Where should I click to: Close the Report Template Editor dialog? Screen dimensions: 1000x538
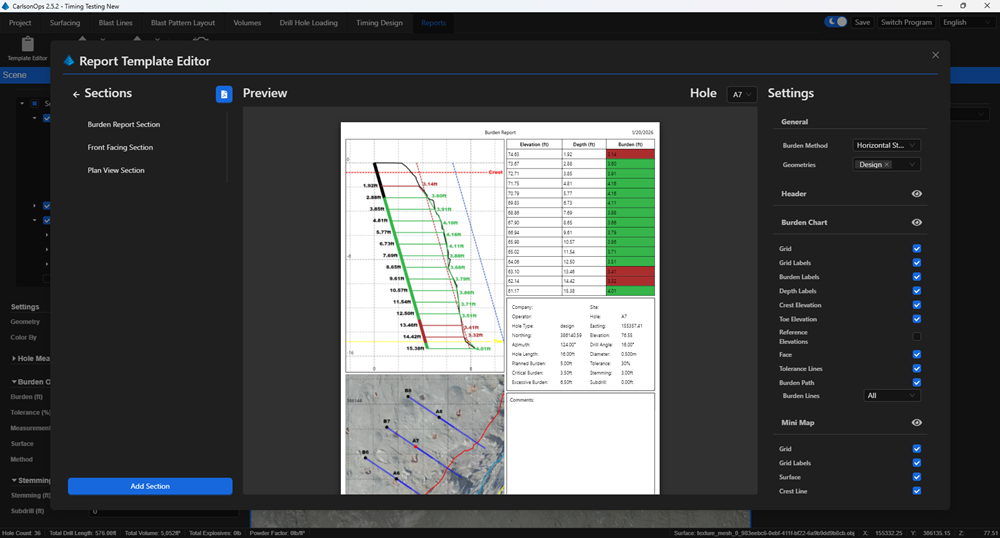pos(935,56)
